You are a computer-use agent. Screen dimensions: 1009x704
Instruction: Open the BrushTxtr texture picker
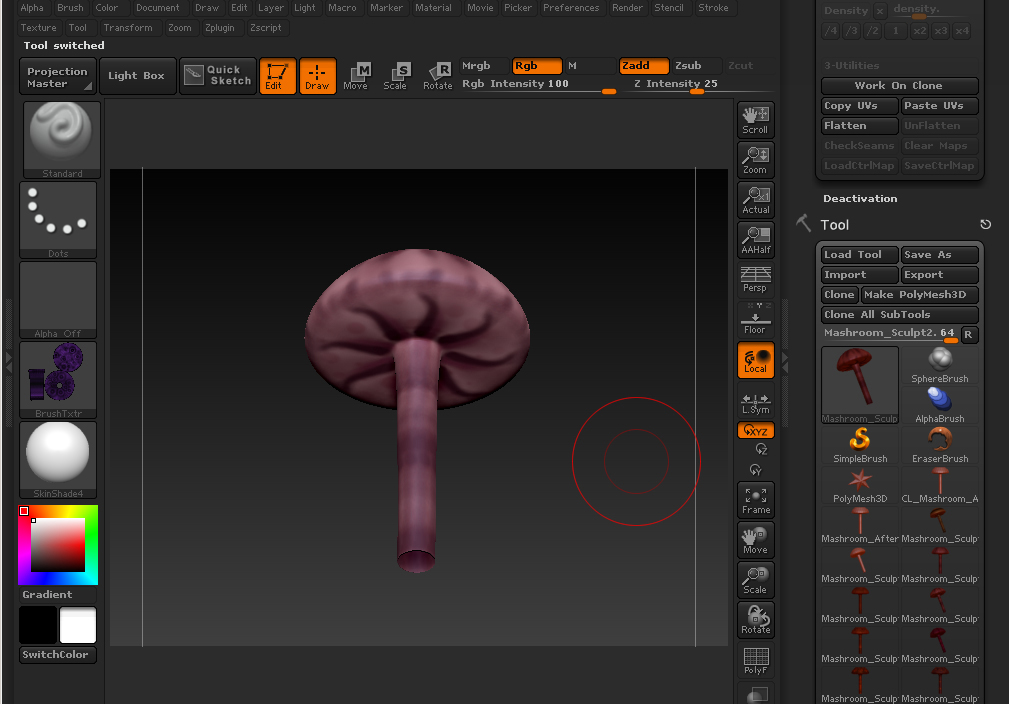click(x=58, y=380)
